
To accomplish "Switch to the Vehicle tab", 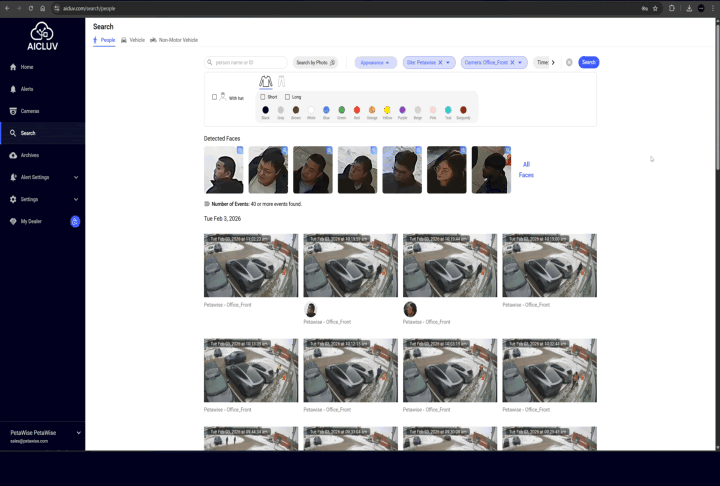I will (133, 40).
